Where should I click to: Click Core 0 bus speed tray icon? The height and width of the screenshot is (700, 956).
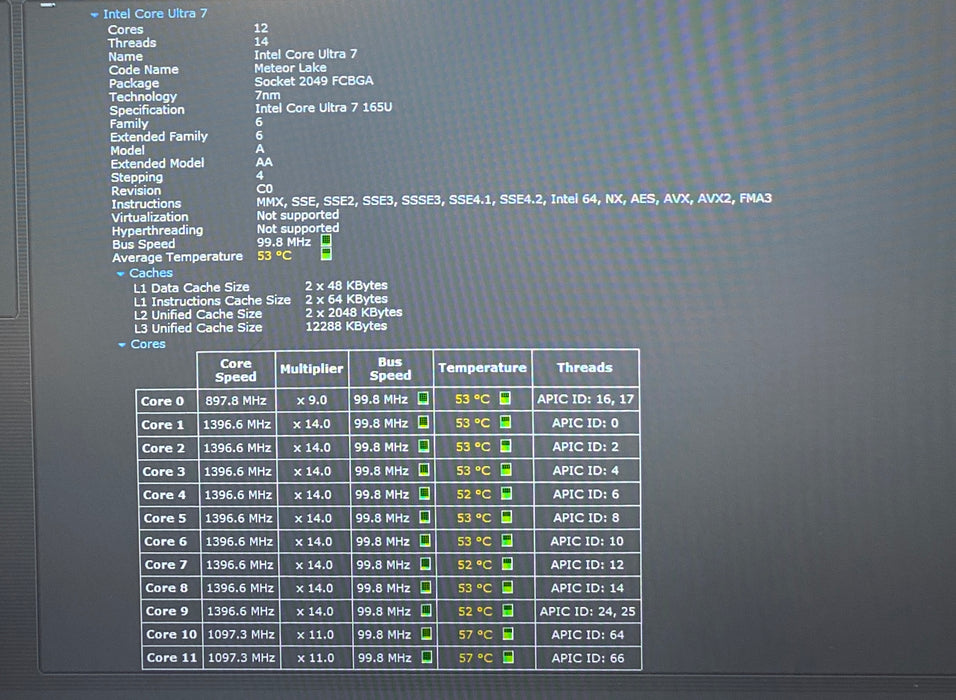423,399
